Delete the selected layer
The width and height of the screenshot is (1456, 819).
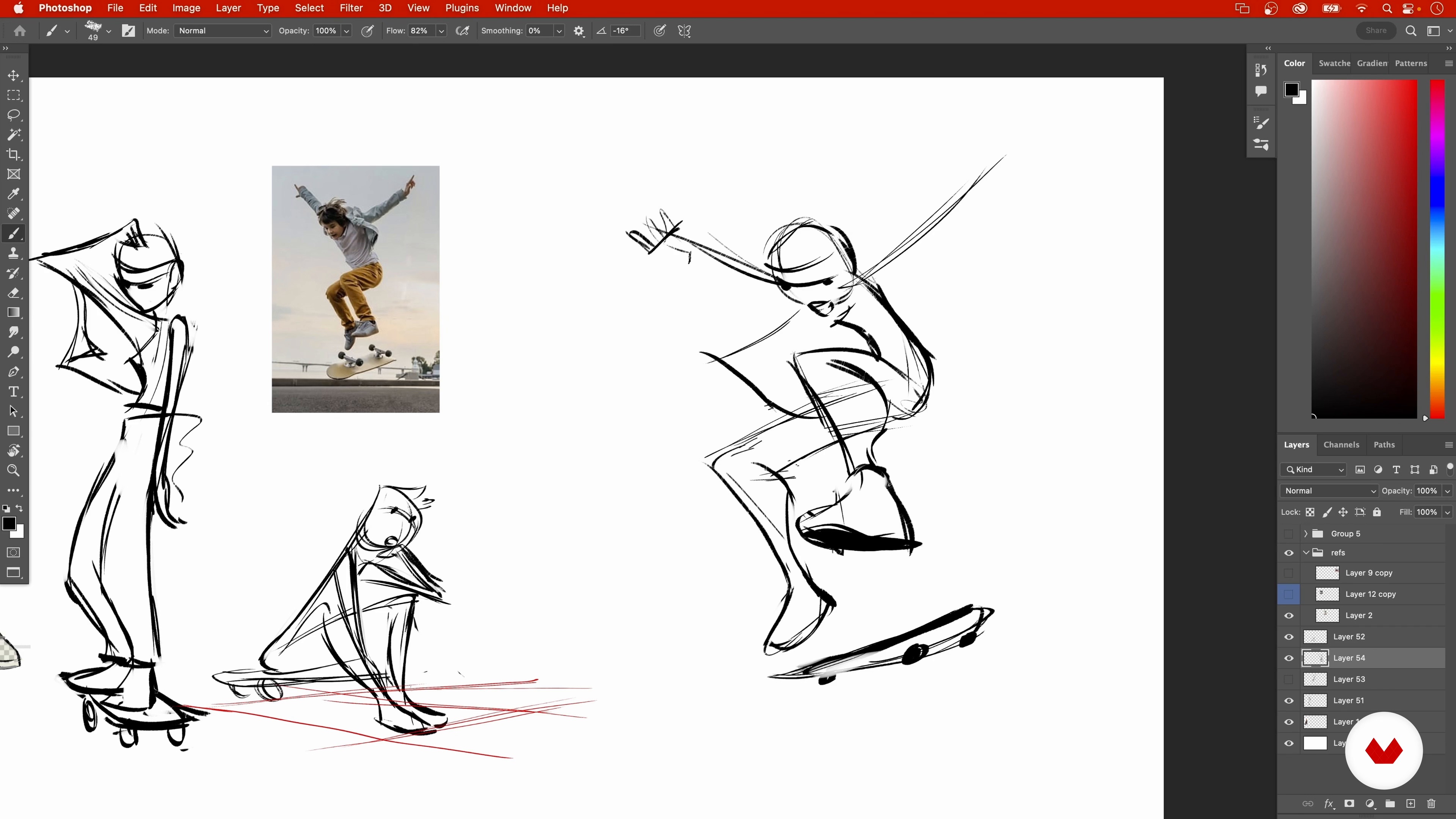1431,804
